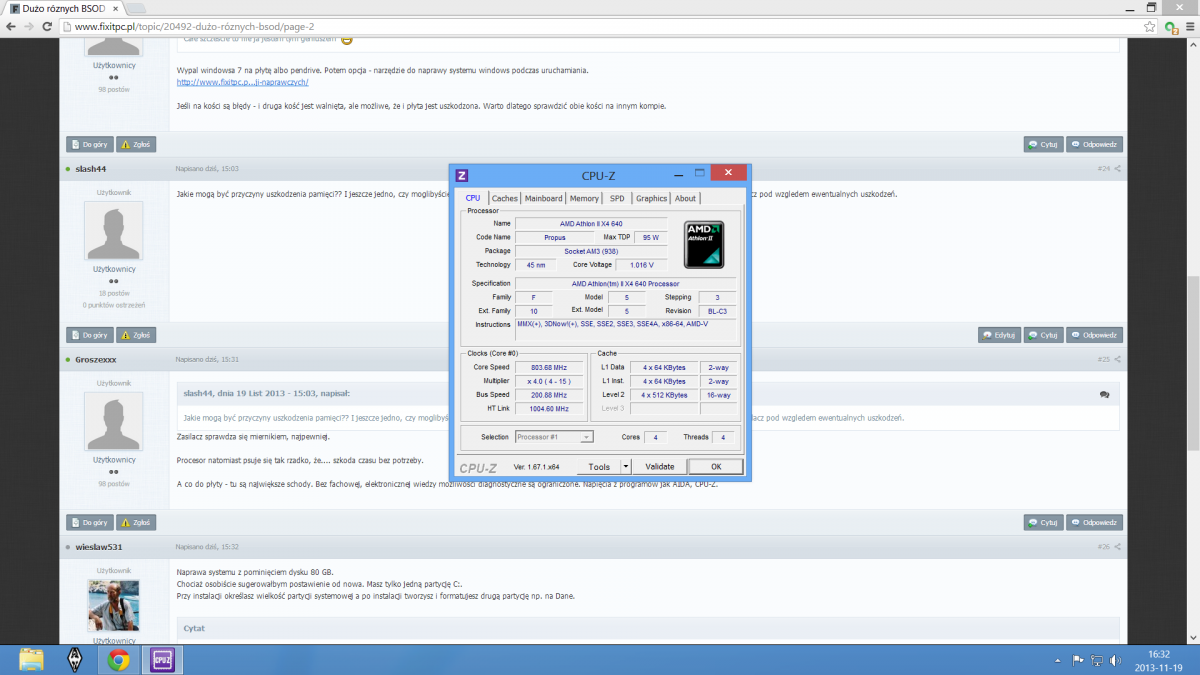Click Do góry under slash44's post
This screenshot has height=675, width=1200.
[x=90, y=335]
